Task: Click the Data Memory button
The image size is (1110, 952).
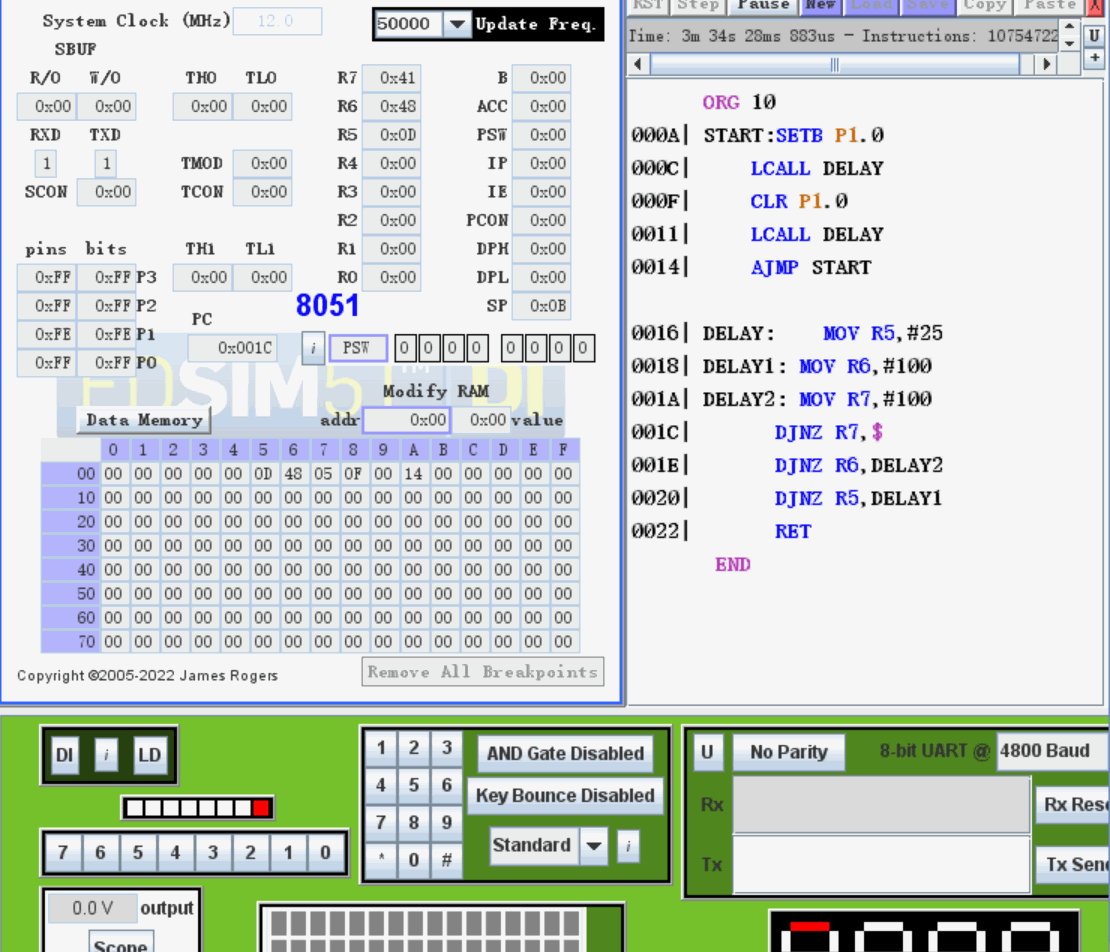Action: pos(144,420)
